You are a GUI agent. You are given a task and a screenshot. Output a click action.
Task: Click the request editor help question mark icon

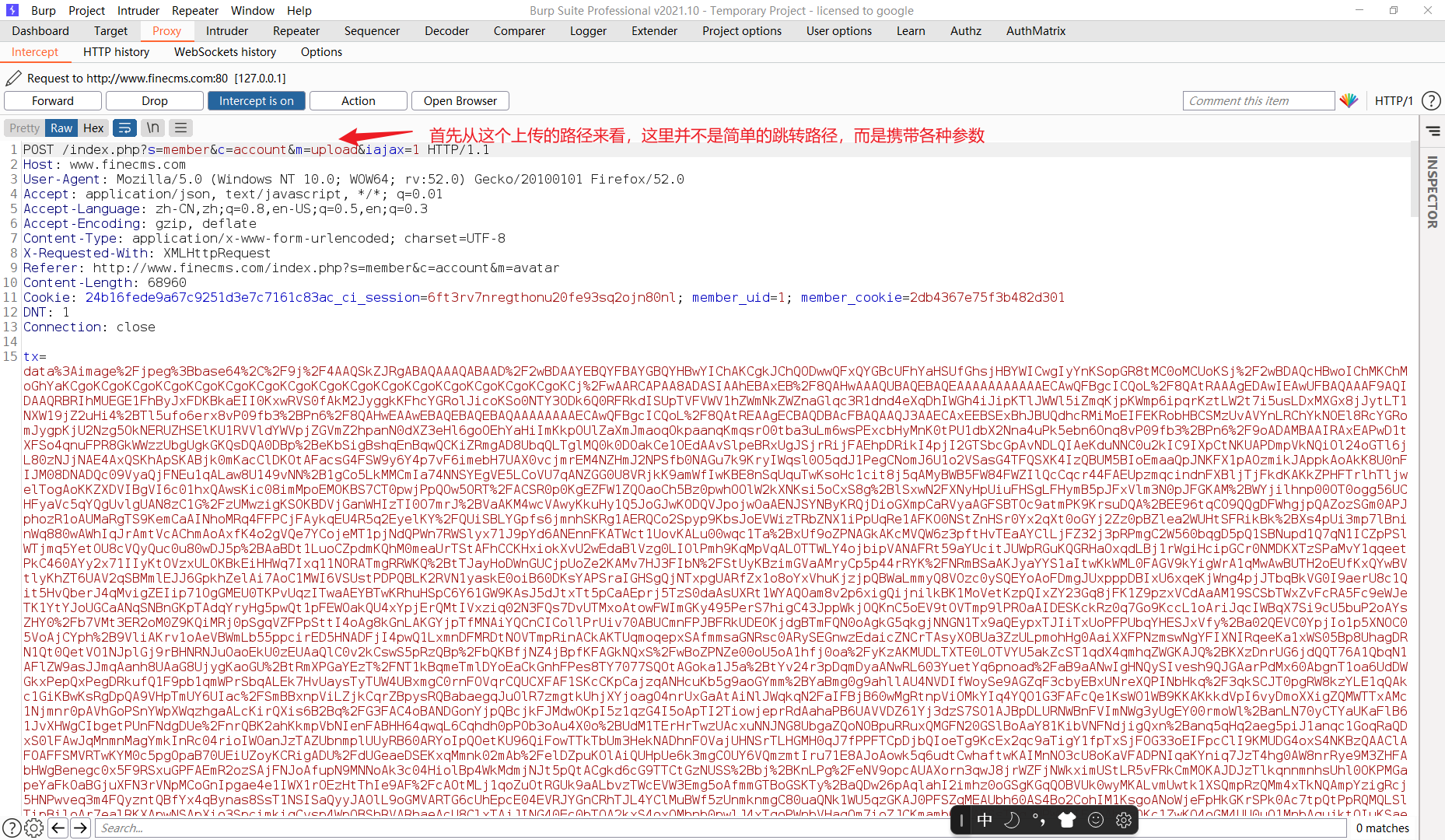pyautogui.click(x=1432, y=101)
